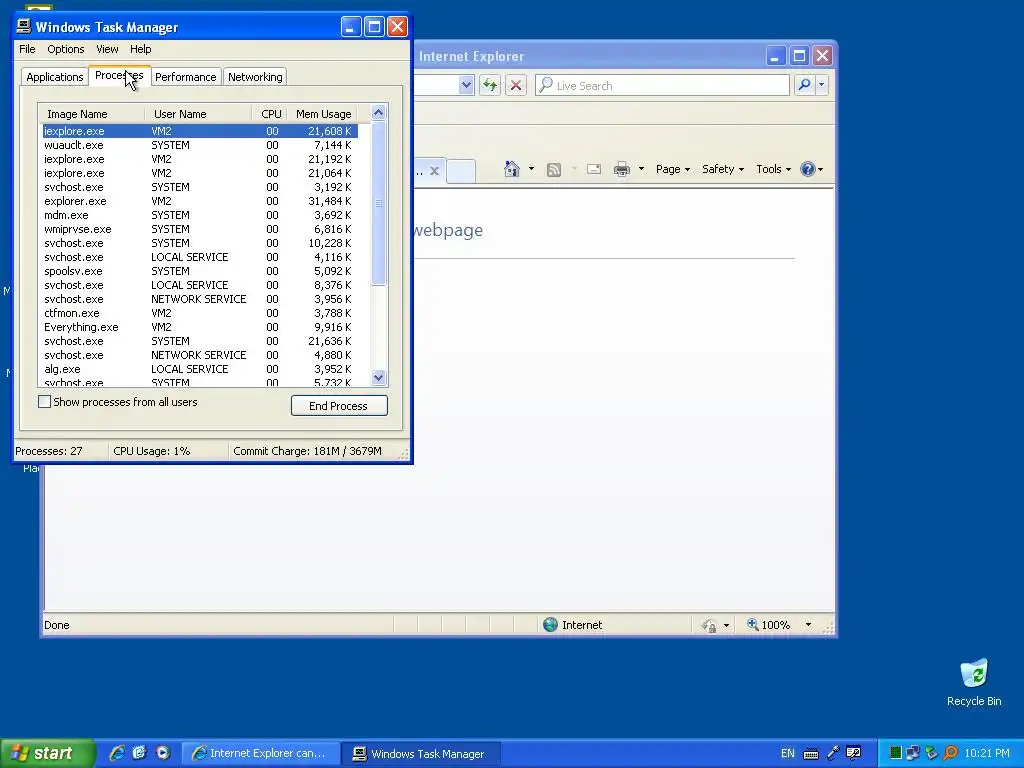This screenshot has width=1024, height=768.
Task: Select the explorer.exe process row
Action: [200, 201]
